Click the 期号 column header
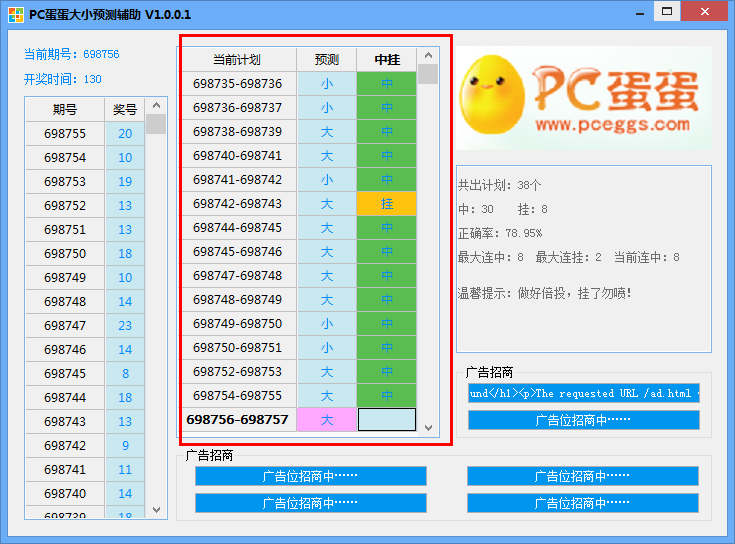 (x=65, y=110)
